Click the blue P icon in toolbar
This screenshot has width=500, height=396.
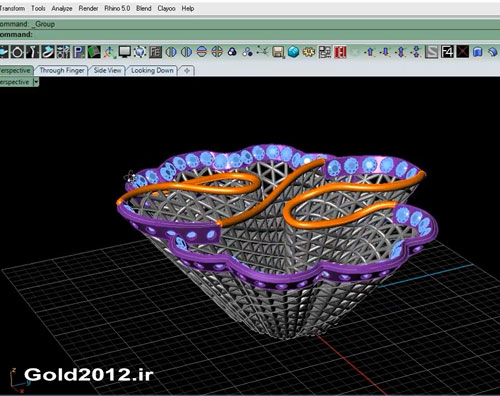(x=79, y=52)
